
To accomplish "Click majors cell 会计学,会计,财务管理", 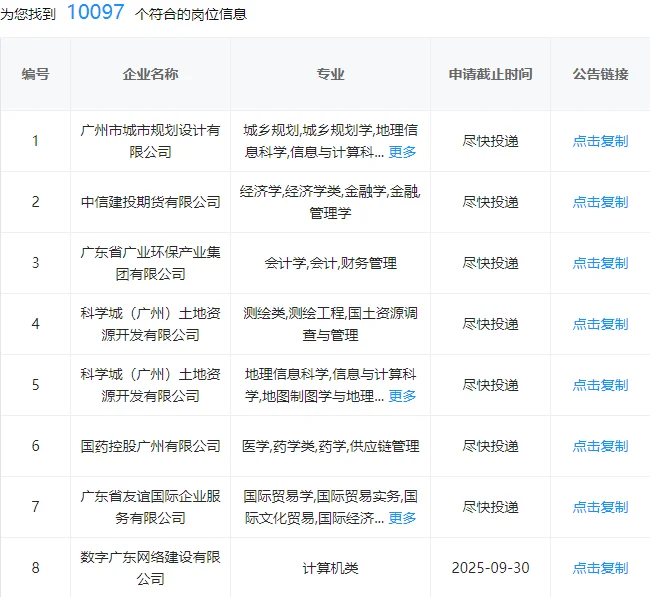I will click(330, 263).
